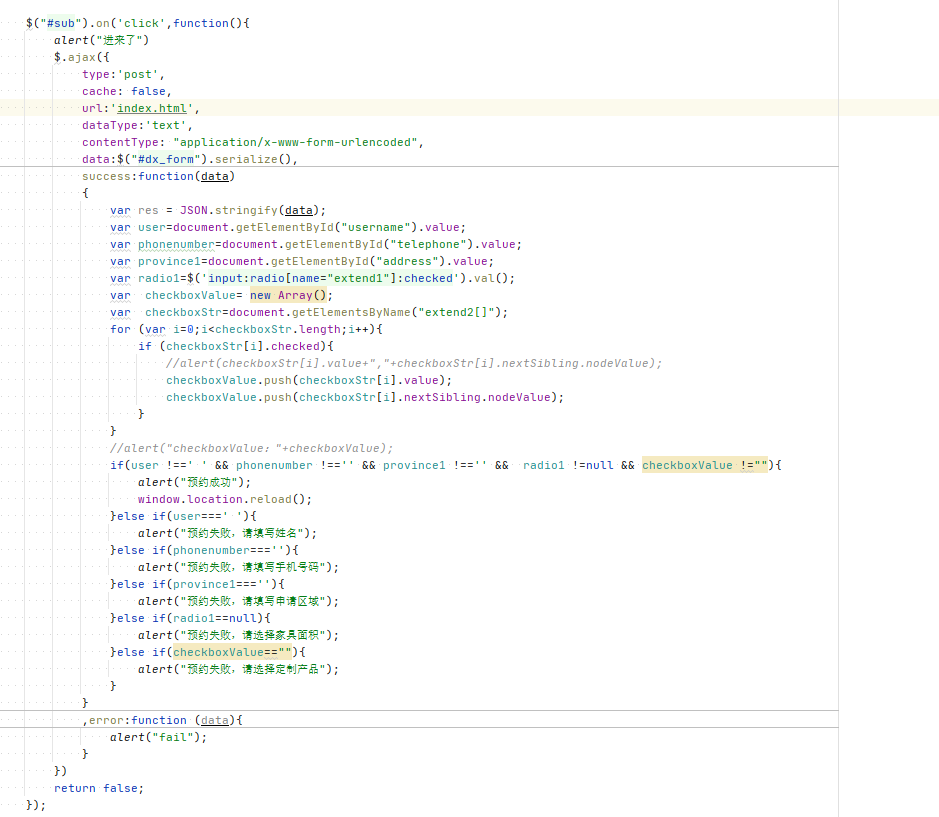Click the alert "请选择定制产品" line
Screen dimensions: 939x817
238,670
